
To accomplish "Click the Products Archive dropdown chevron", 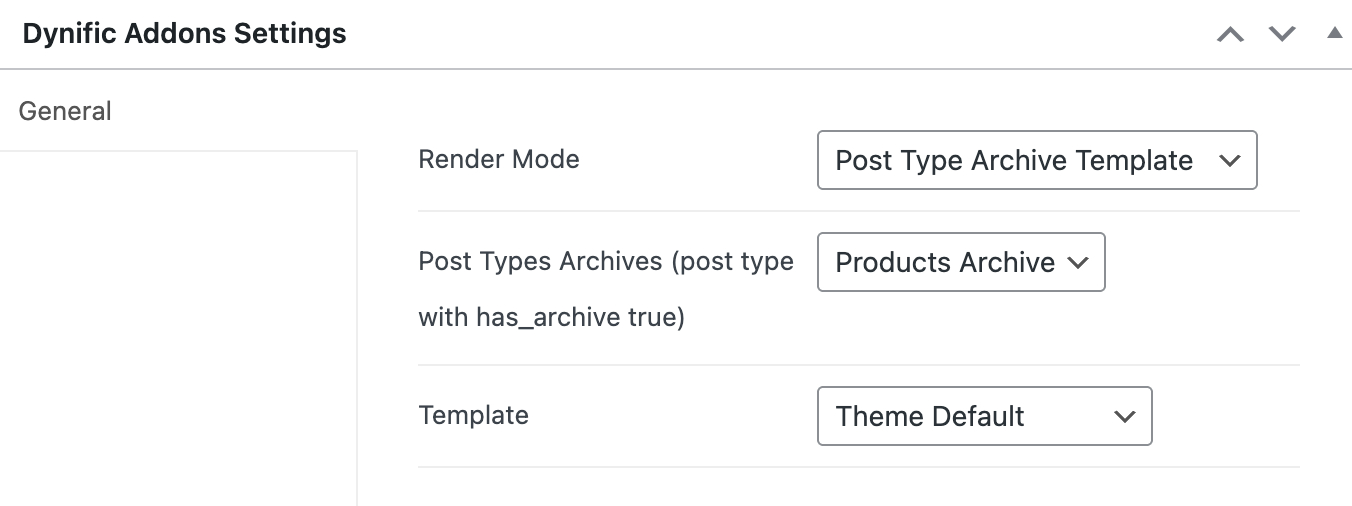I will 1078,263.
